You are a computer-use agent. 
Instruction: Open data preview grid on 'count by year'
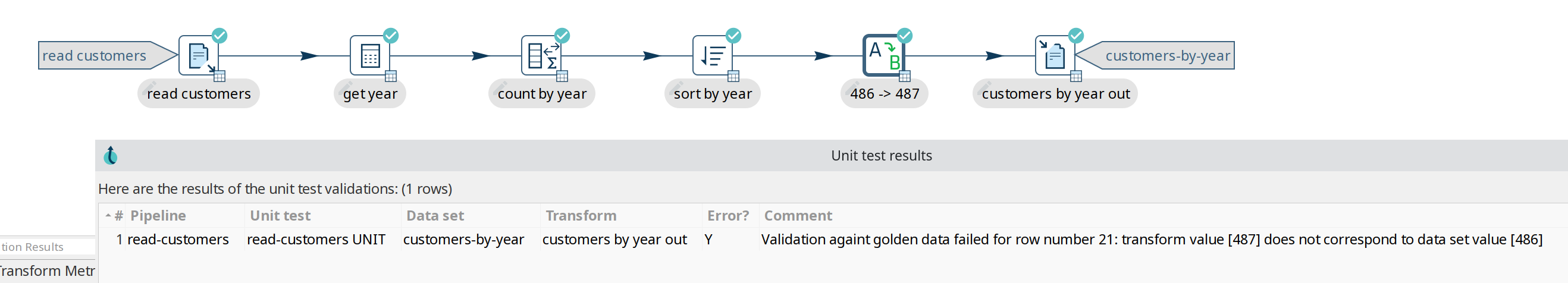563,76
